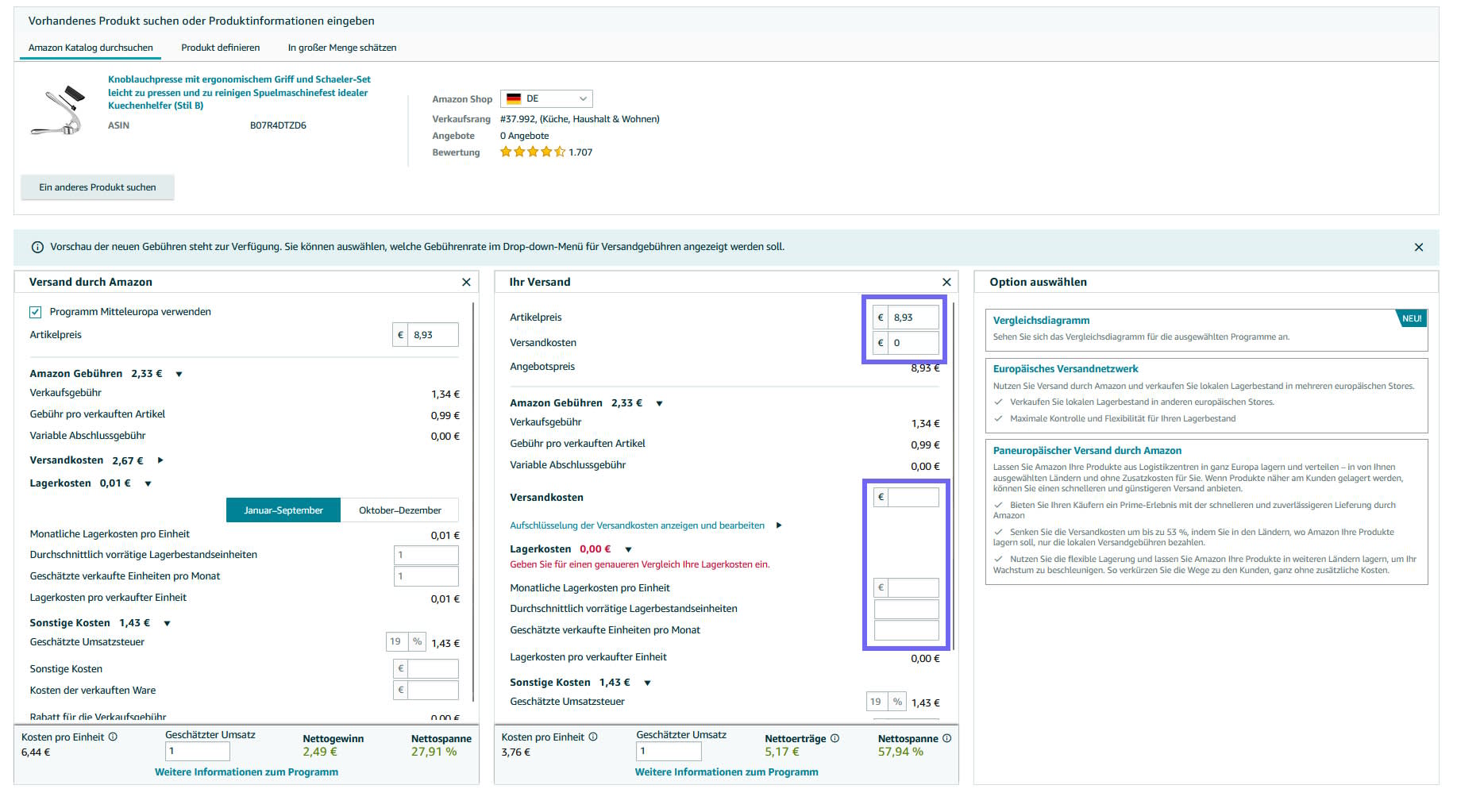Click Geschätzter Umsatz field in left panel
The height and width of the screenshot is (812, 1457).
click(198, 751)
